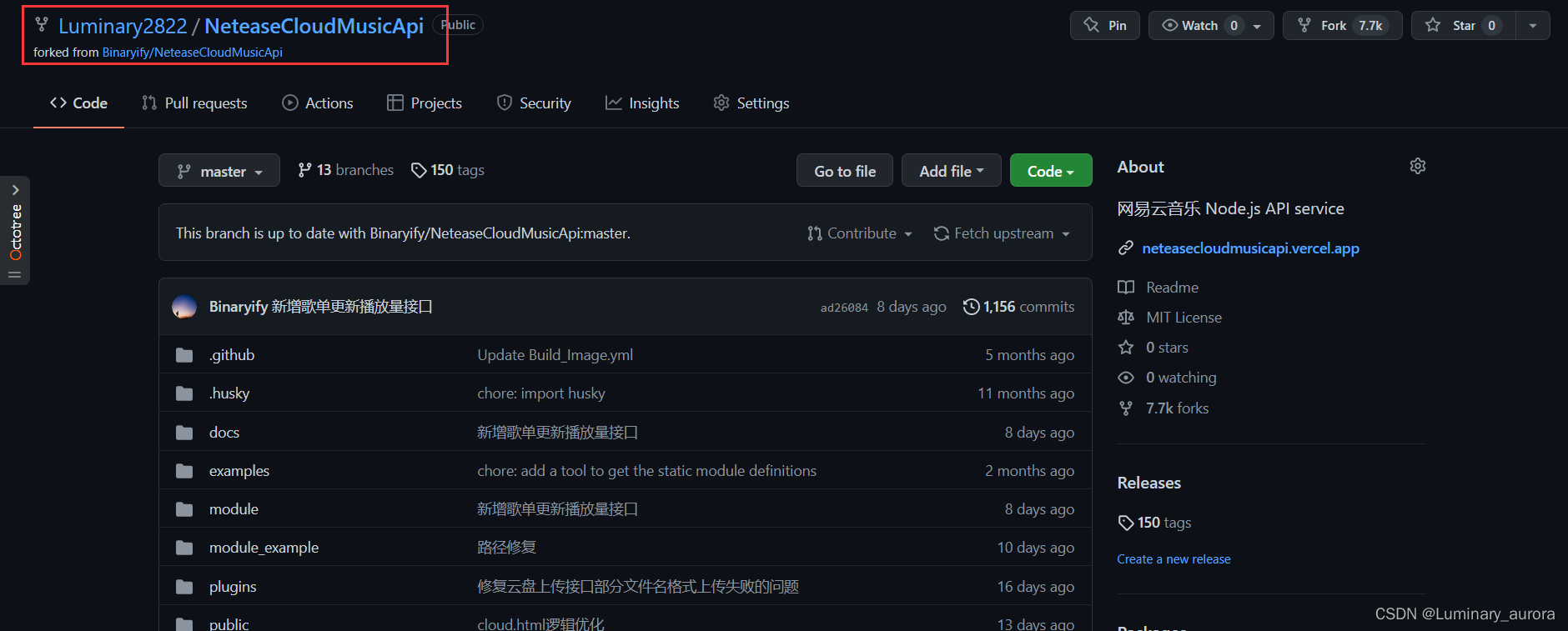
Task: View the 1,156 commits history
Action: [1018, 307]
